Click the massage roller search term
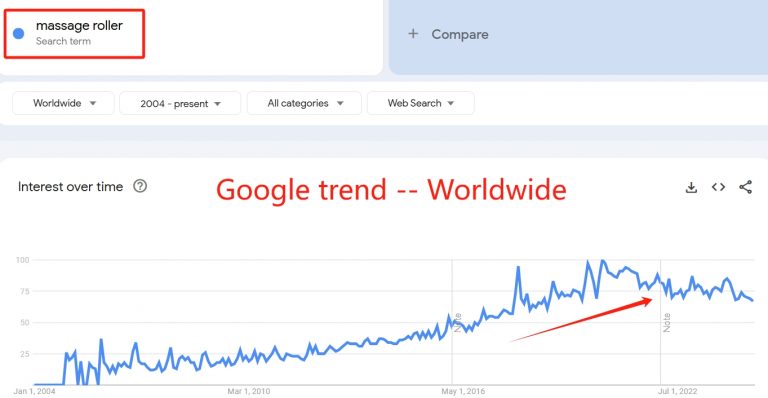This screenshot has height=398, width=768. click(x=79, y=25)
